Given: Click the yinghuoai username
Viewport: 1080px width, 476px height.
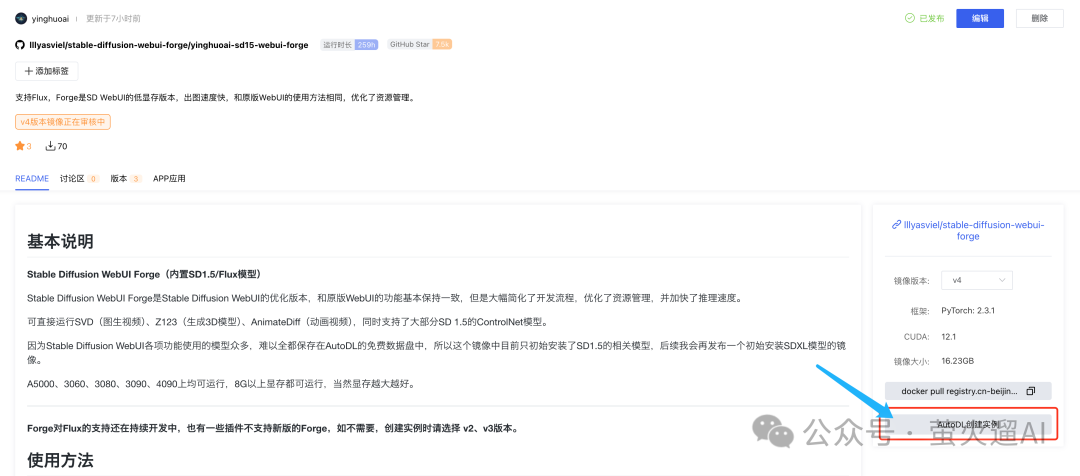Looking at the screenshot, I should (52, 19).
